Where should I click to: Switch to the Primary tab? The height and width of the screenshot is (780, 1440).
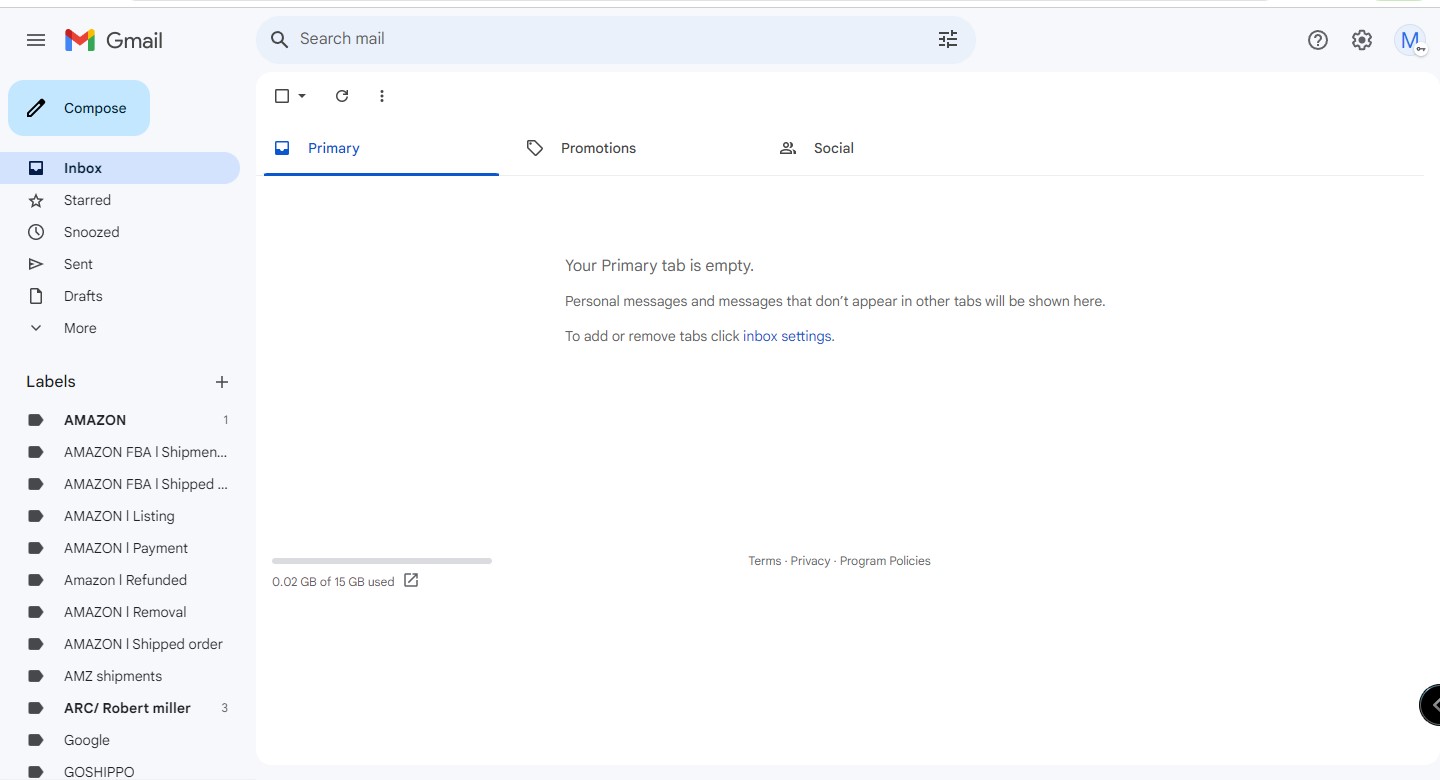tap(381, 148)
